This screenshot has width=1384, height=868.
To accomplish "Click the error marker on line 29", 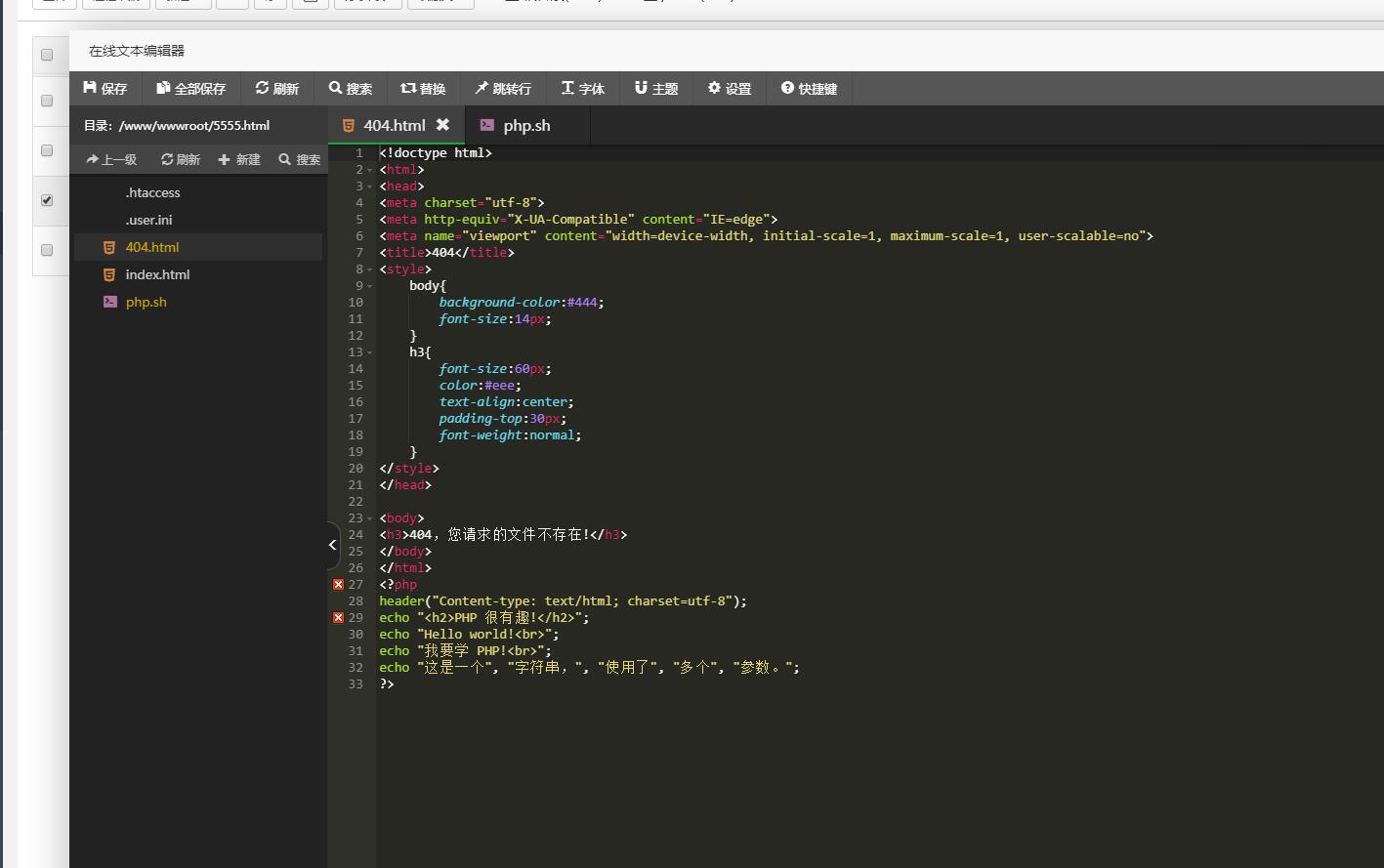I will tap(338, 617).
